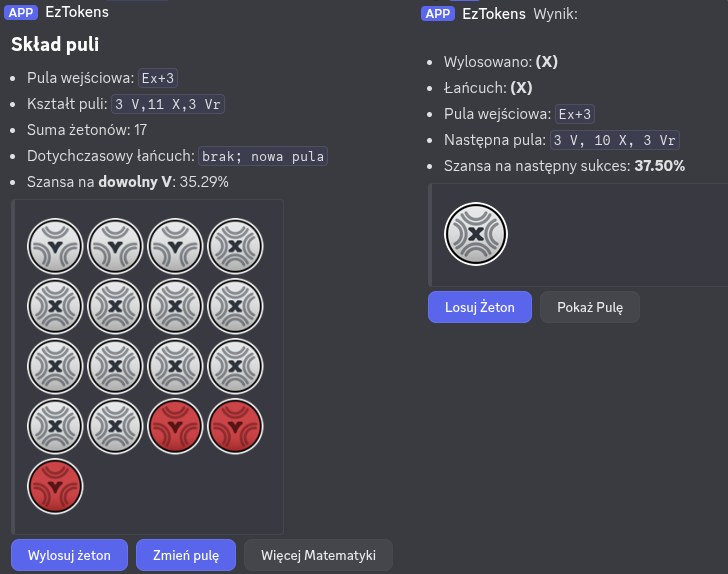Viewport: 728px width, 574px height.
Task: Click the APP badge beside the Wynik message
Action: 438,14
